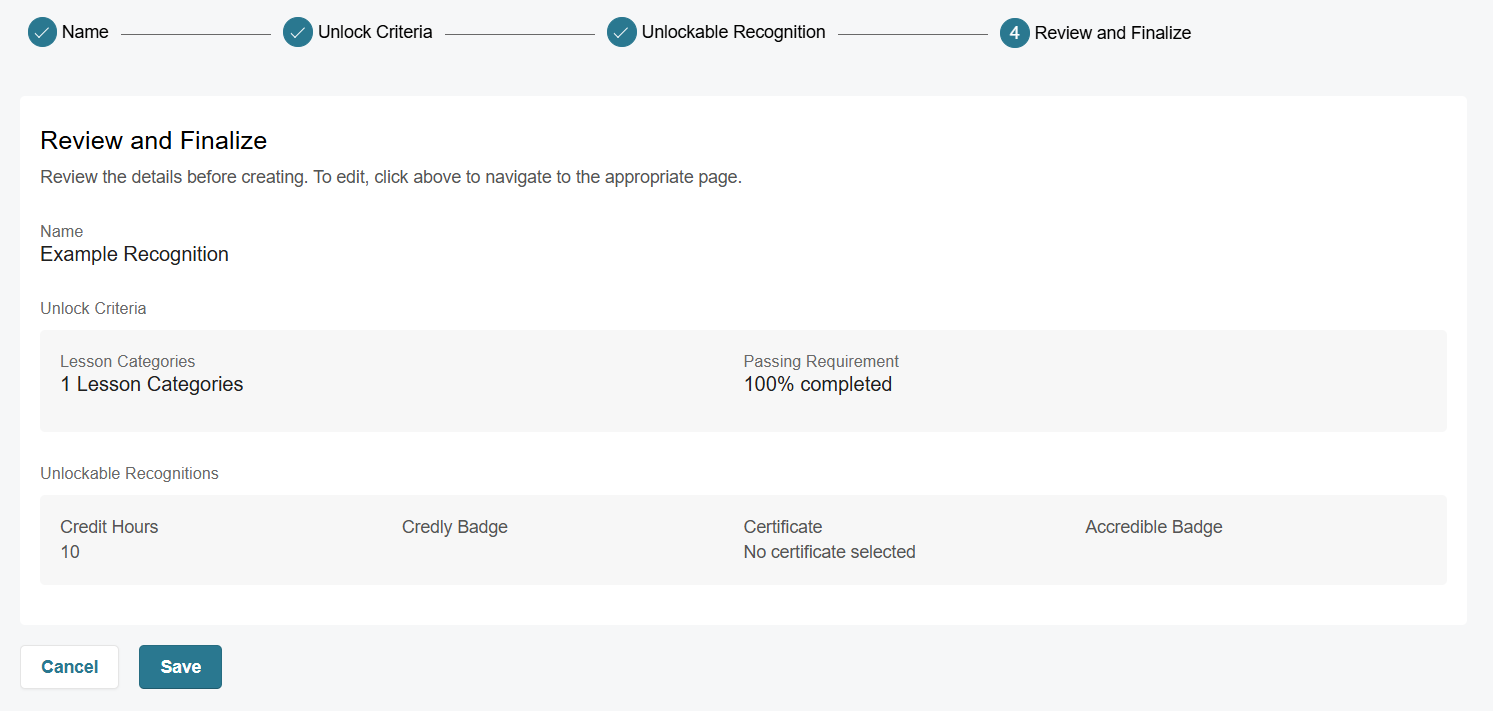Click the step 4 number circle

coord(1014,33)
